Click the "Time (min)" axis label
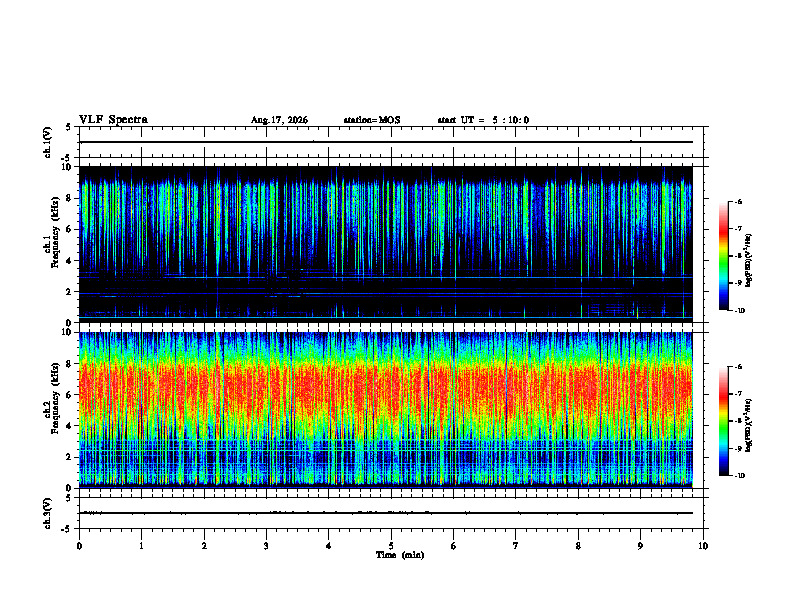 click(x=400, y=555)
